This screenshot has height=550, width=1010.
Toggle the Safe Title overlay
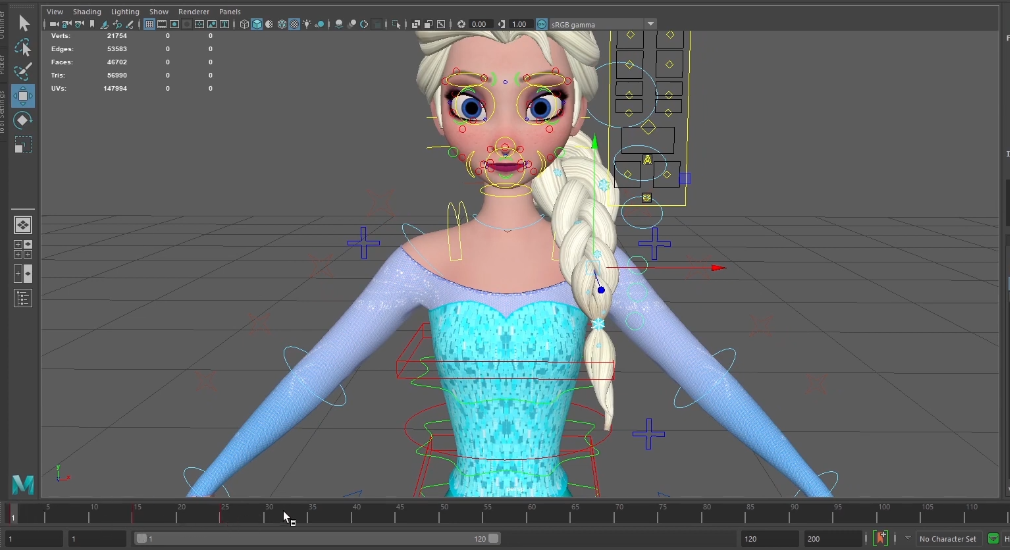click(x=224, y=24)
